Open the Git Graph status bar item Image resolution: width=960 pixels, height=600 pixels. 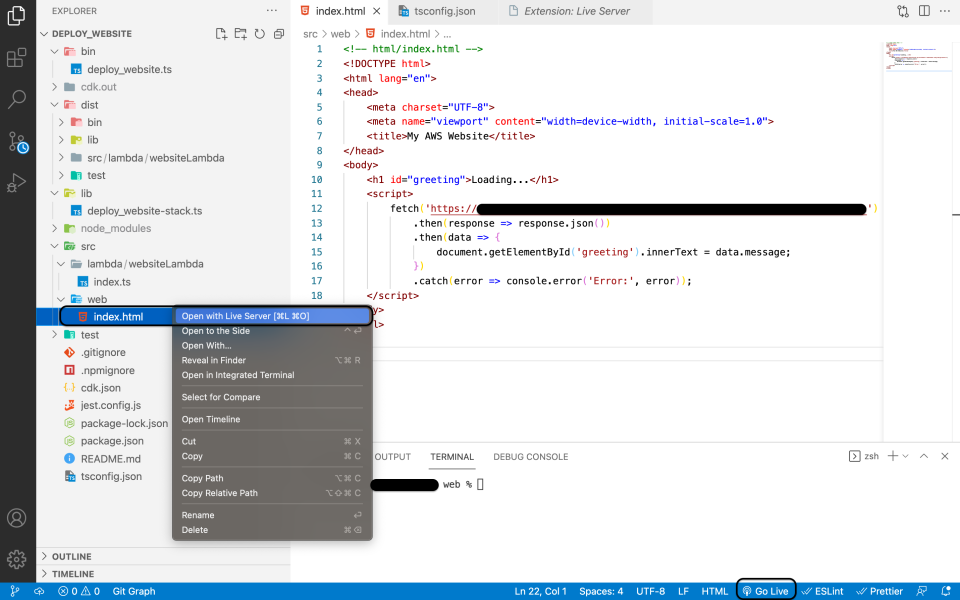pyautogui.click(x=134, y=590)
